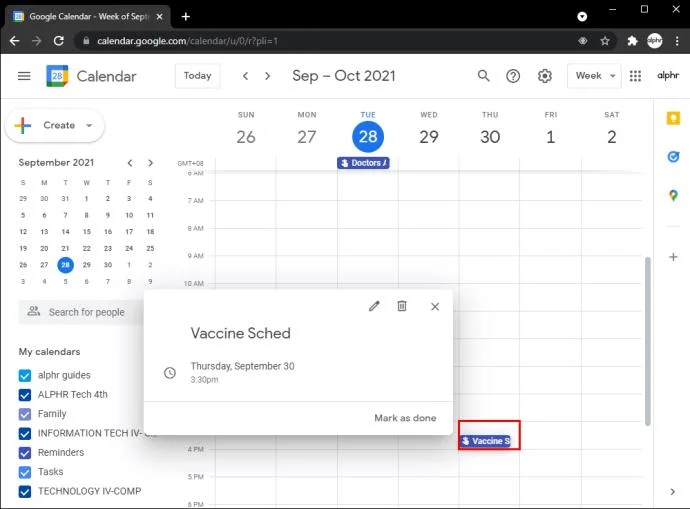
Task: Get add-ons with the plus icon
Action: coord(673,257)
